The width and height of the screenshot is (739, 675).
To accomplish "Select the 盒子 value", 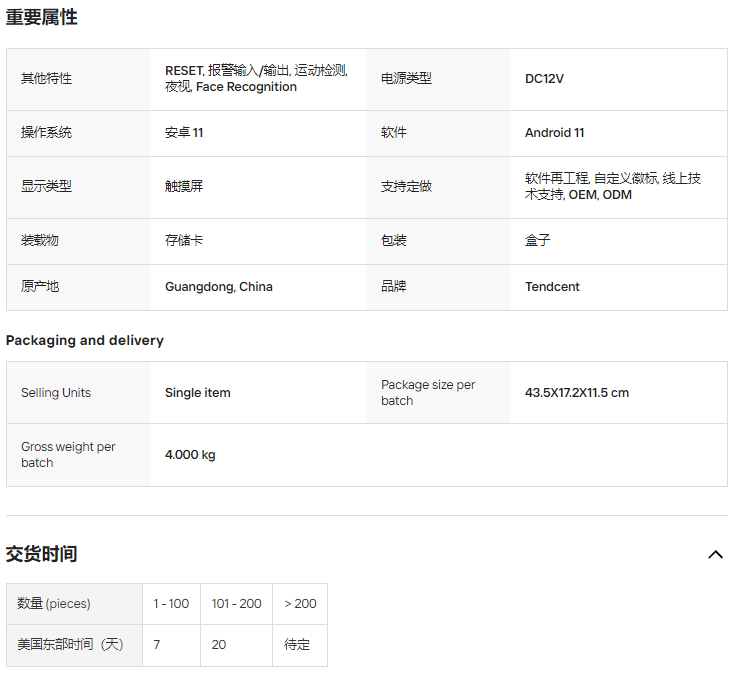I will [538, 240].
